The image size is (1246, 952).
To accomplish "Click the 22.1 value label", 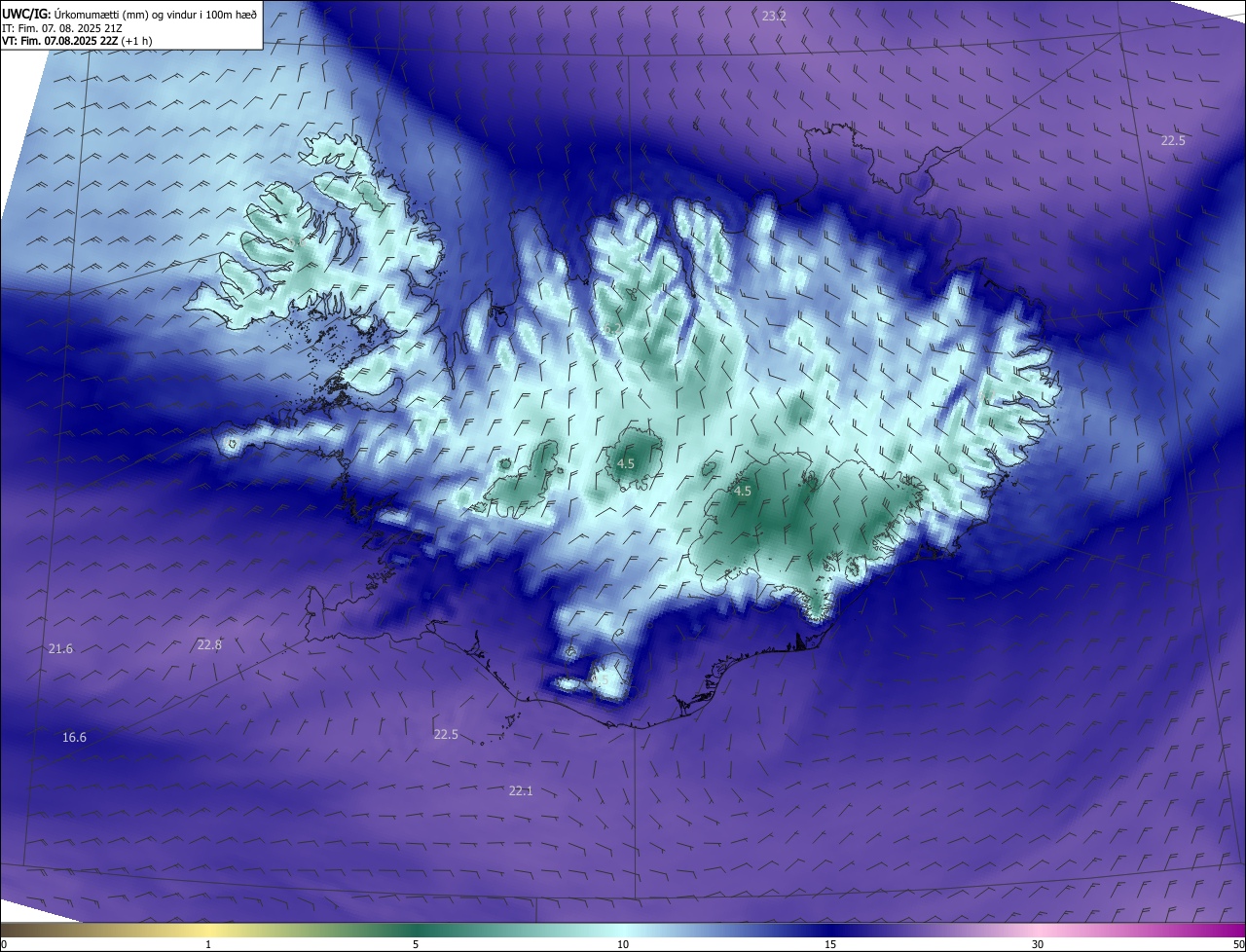I will pyautogui.click(x=521, y=791).
